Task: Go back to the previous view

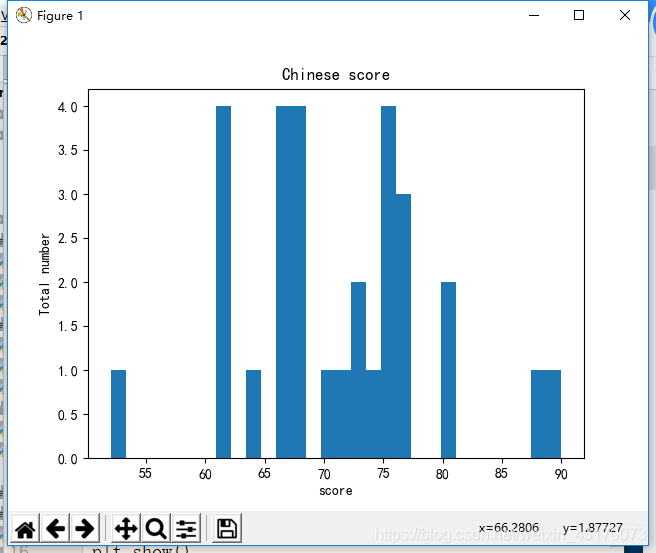Action: [x=55, y=528]
